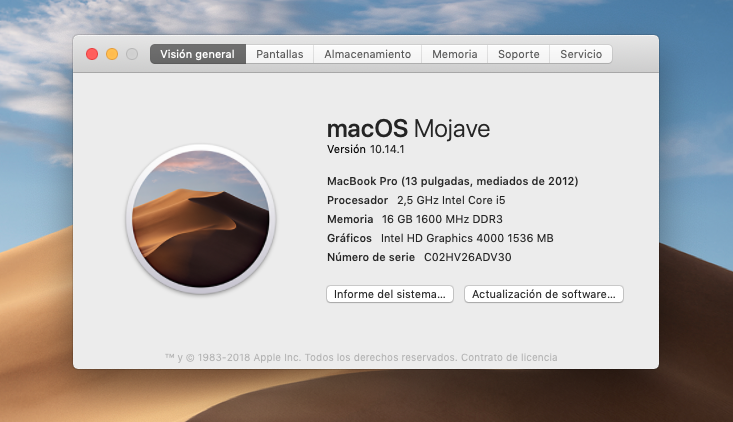This screenshot has height=422, width=733.
Task: Click the macOS Mojave dune logo
Action: click(x=201, y=219)
